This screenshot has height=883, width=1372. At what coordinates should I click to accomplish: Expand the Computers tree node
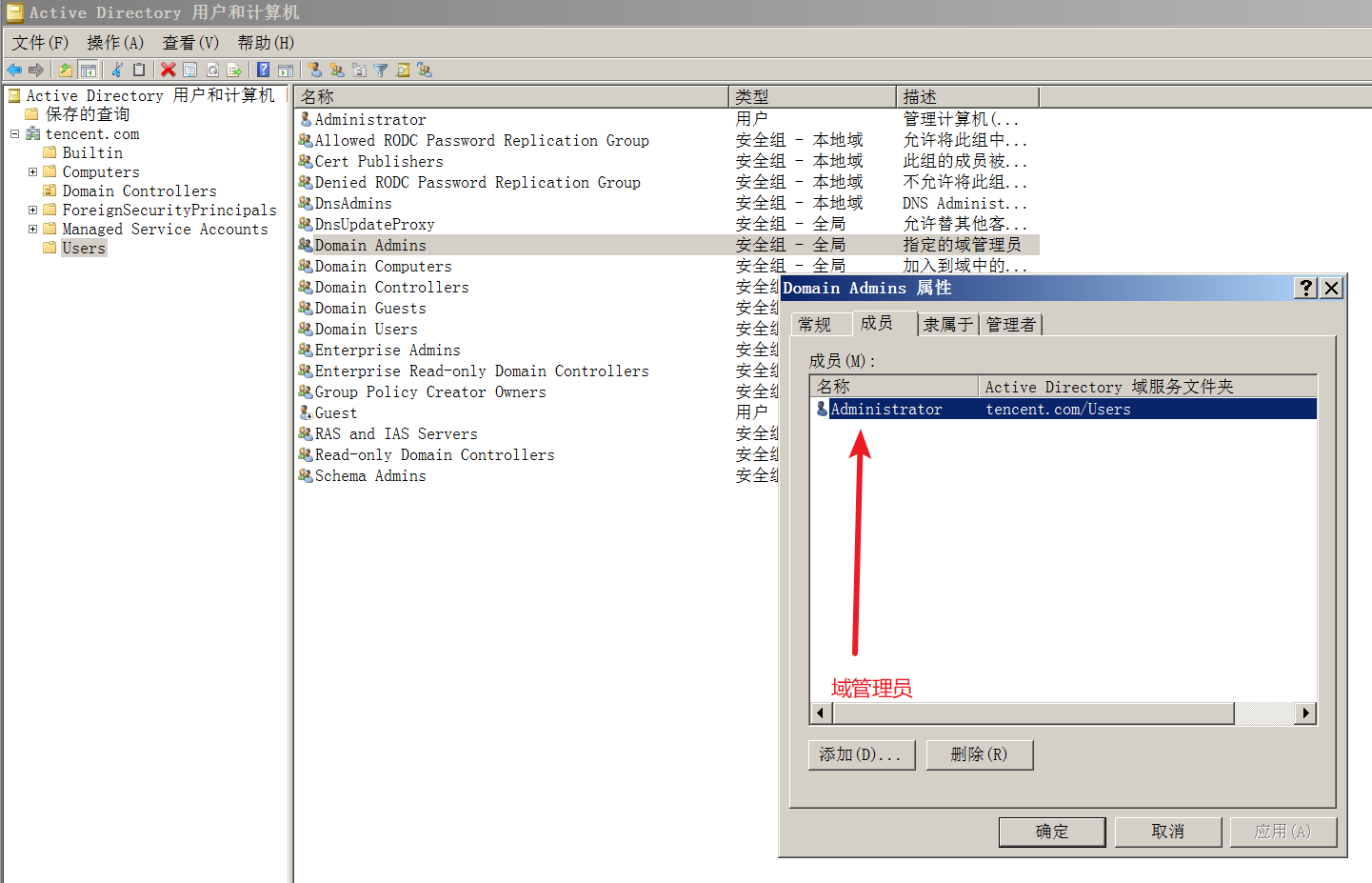(x=33, y=171)
